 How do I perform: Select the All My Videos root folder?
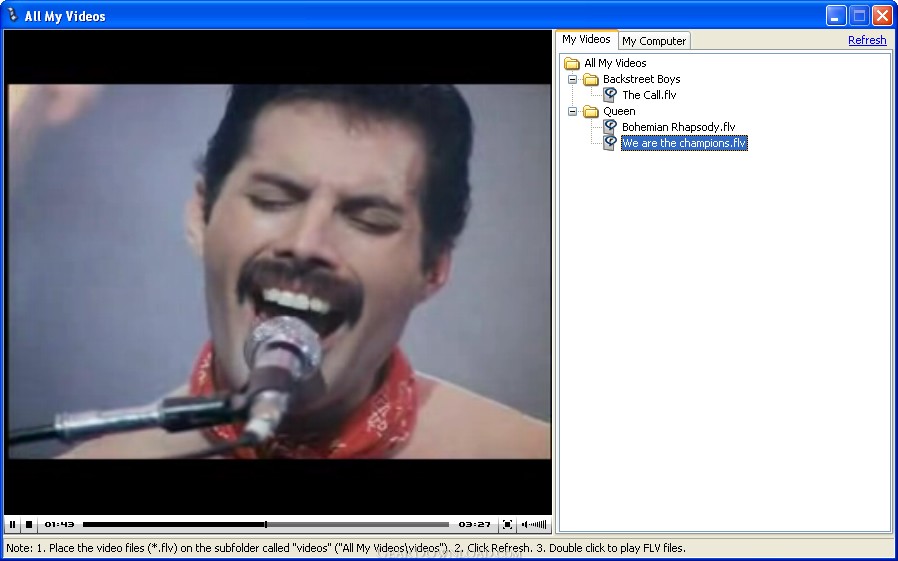(x=615, y=63)
